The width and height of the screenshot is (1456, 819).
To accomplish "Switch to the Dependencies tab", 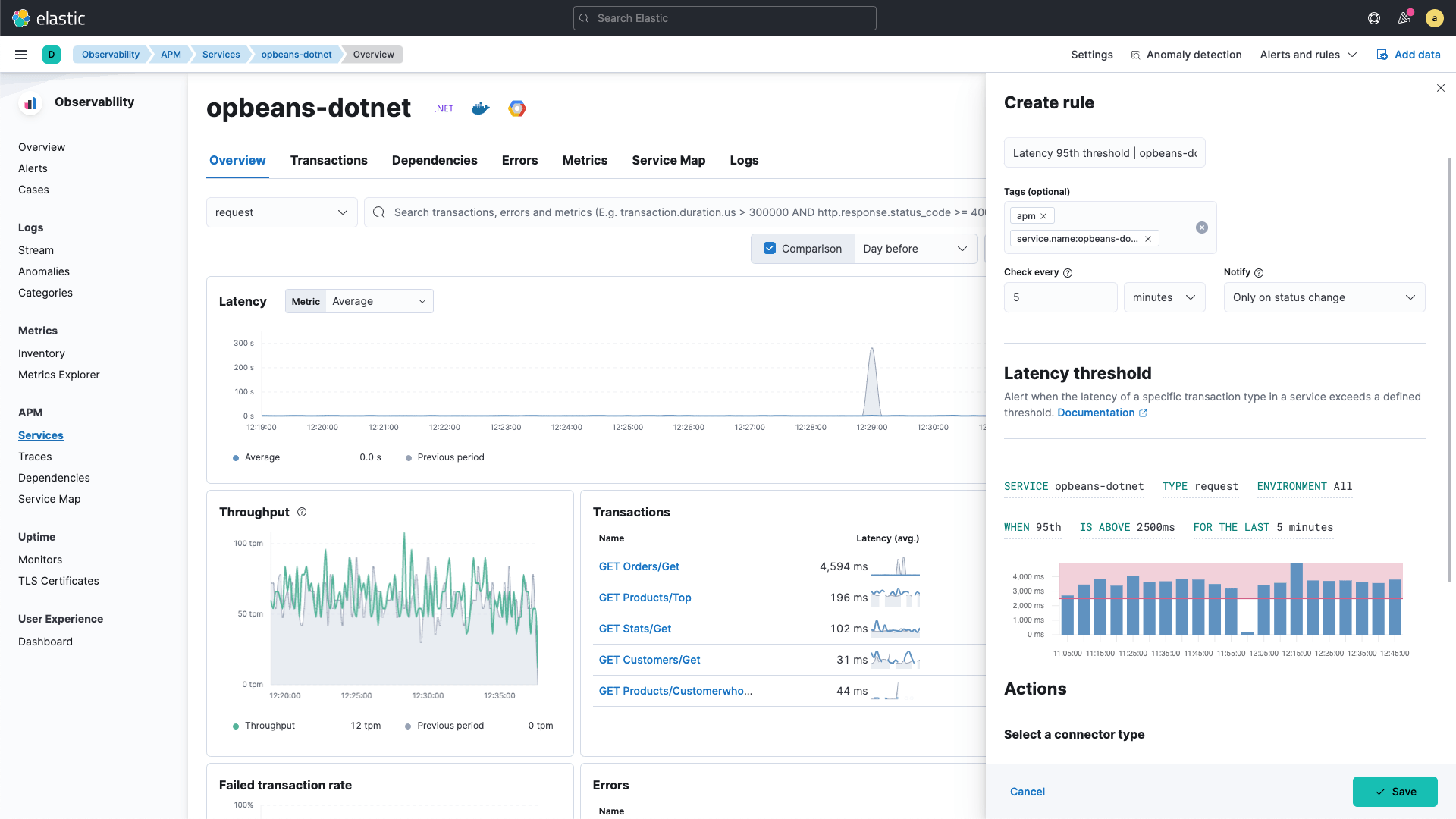I will (435, 160).
